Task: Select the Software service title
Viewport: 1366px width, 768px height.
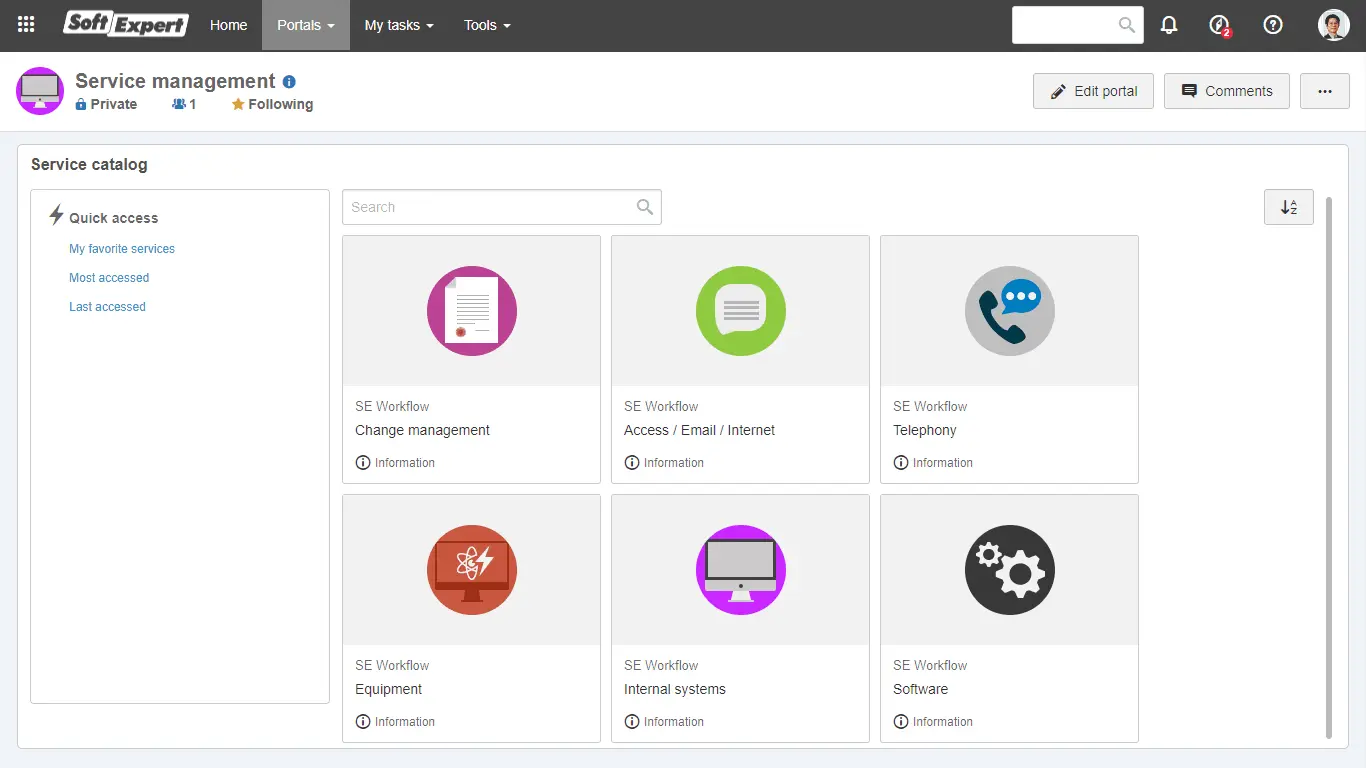Action: 920,689
